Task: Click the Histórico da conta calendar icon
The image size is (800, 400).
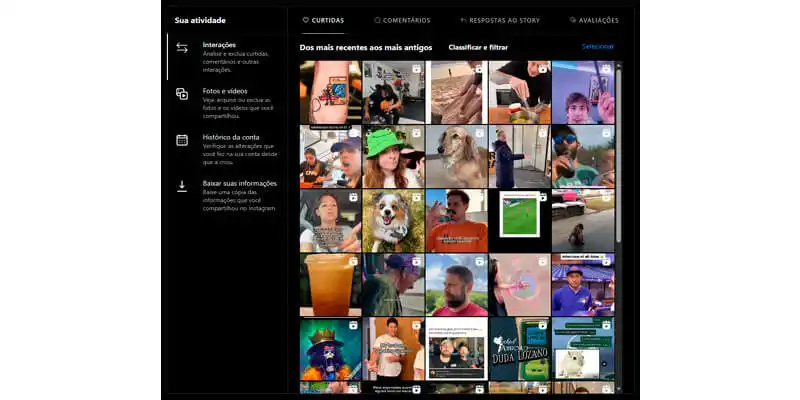Action: [x=182, y=140]
